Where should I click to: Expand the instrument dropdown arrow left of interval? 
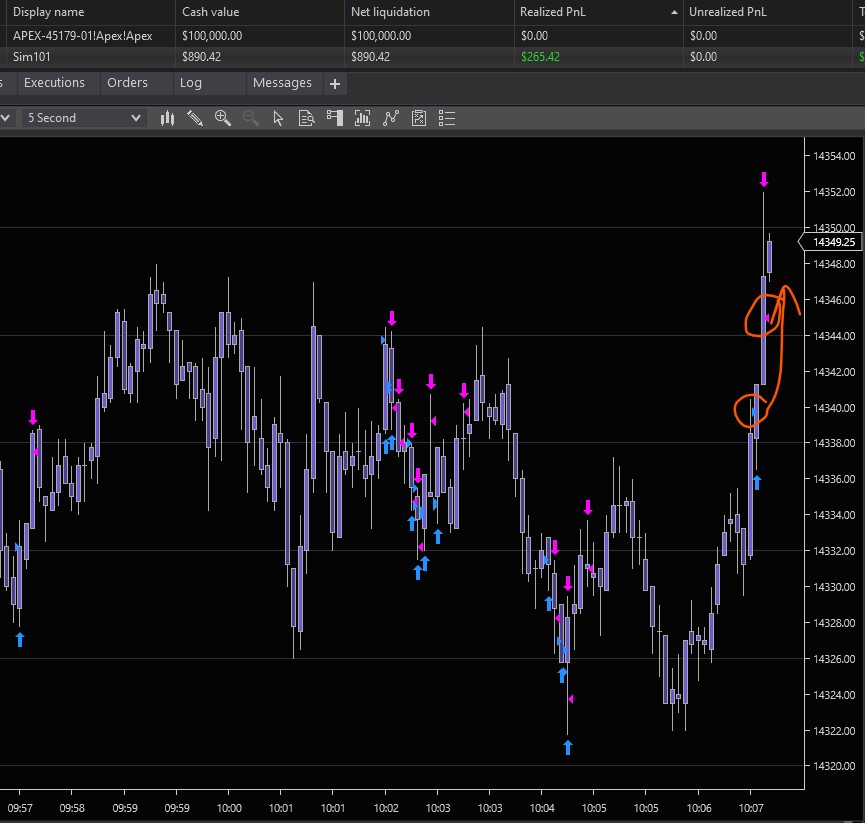coord(5,118)
